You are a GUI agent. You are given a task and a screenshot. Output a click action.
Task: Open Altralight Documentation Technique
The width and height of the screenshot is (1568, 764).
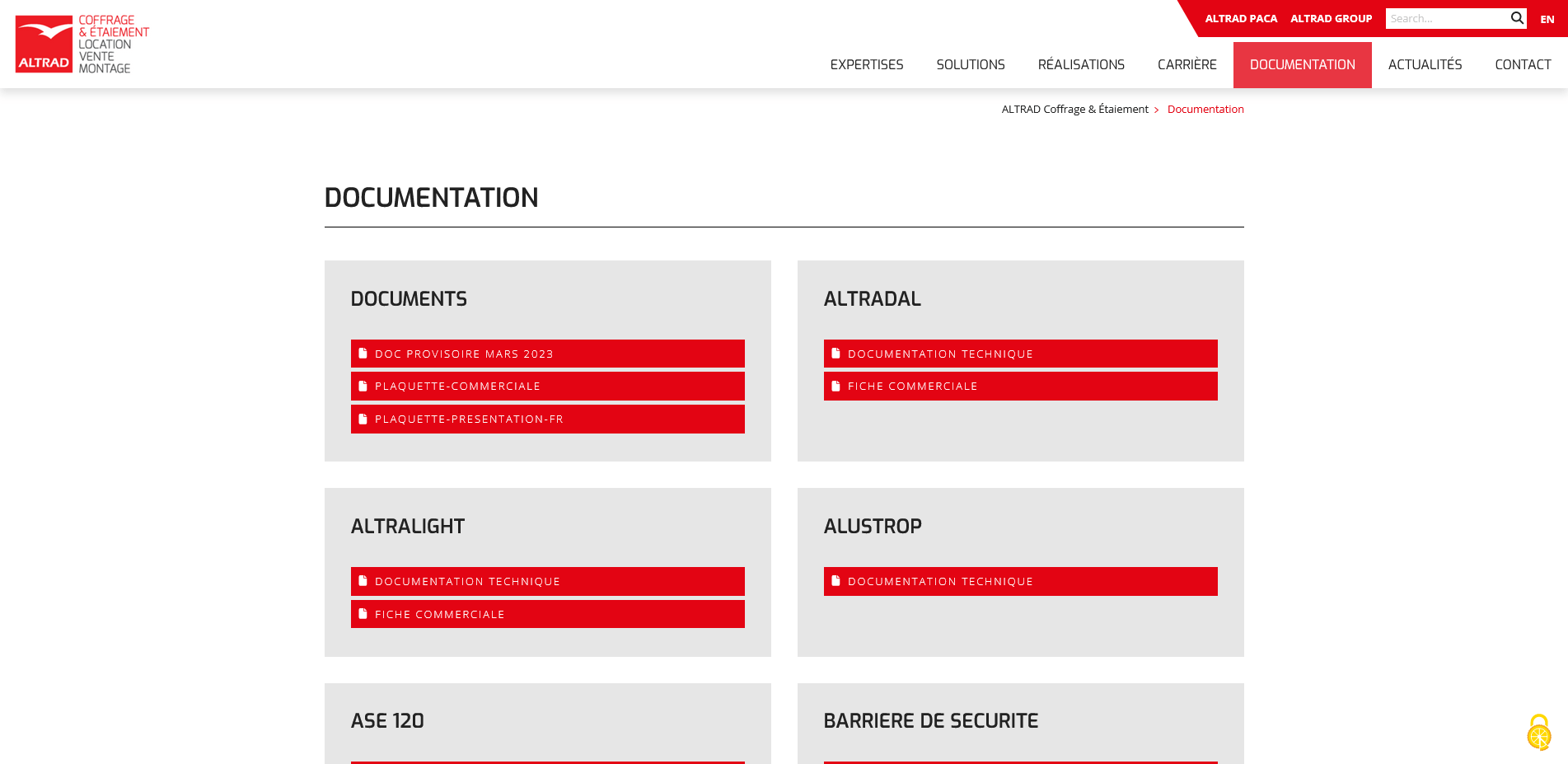pos(548,581)
